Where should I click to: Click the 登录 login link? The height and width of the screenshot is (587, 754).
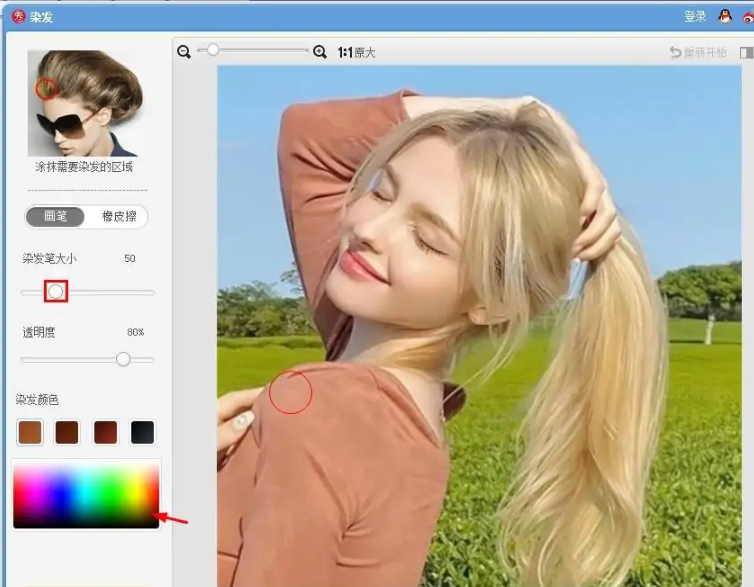[695, 16]
